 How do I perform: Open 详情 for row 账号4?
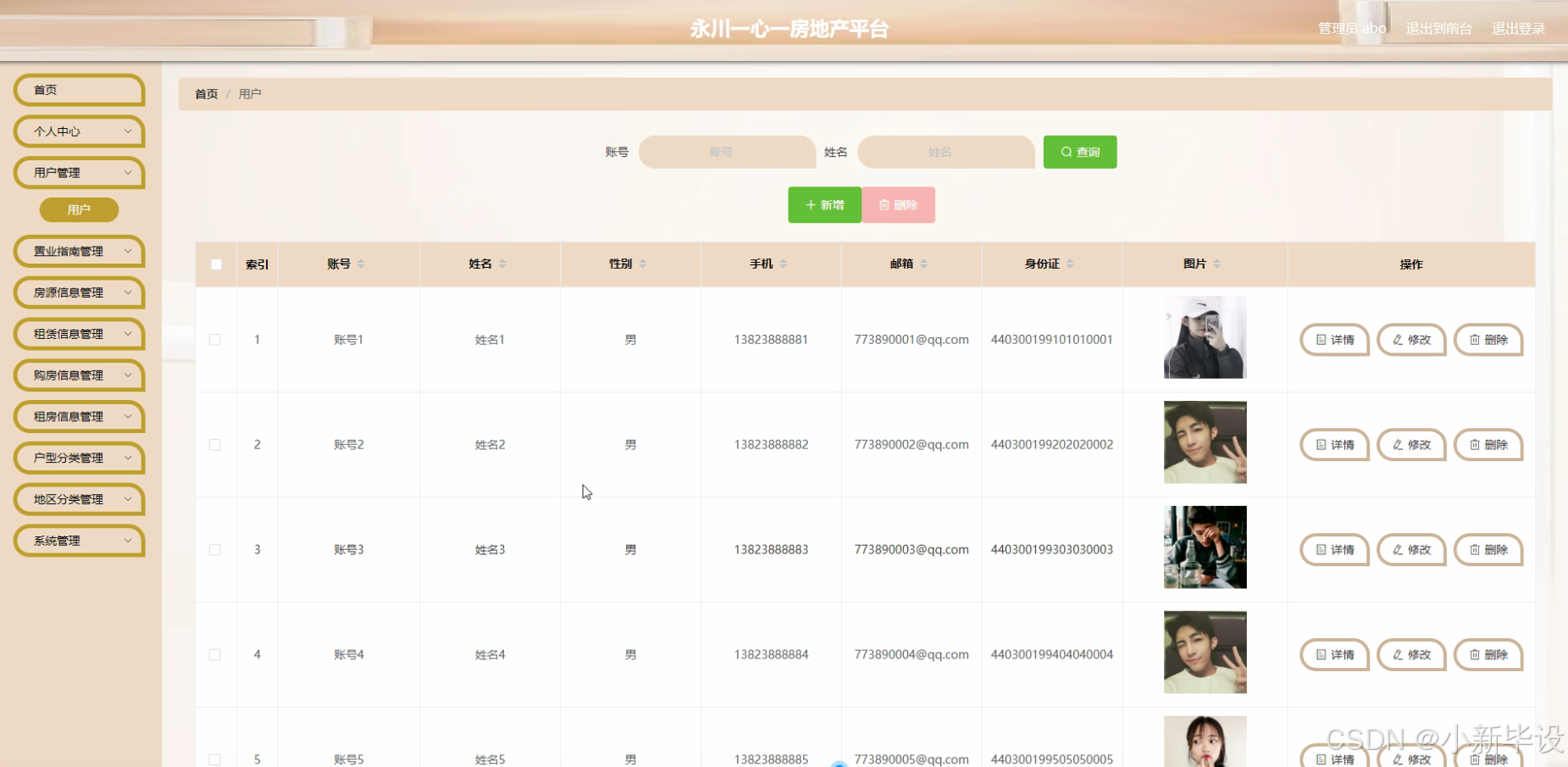coord(1334,655)
